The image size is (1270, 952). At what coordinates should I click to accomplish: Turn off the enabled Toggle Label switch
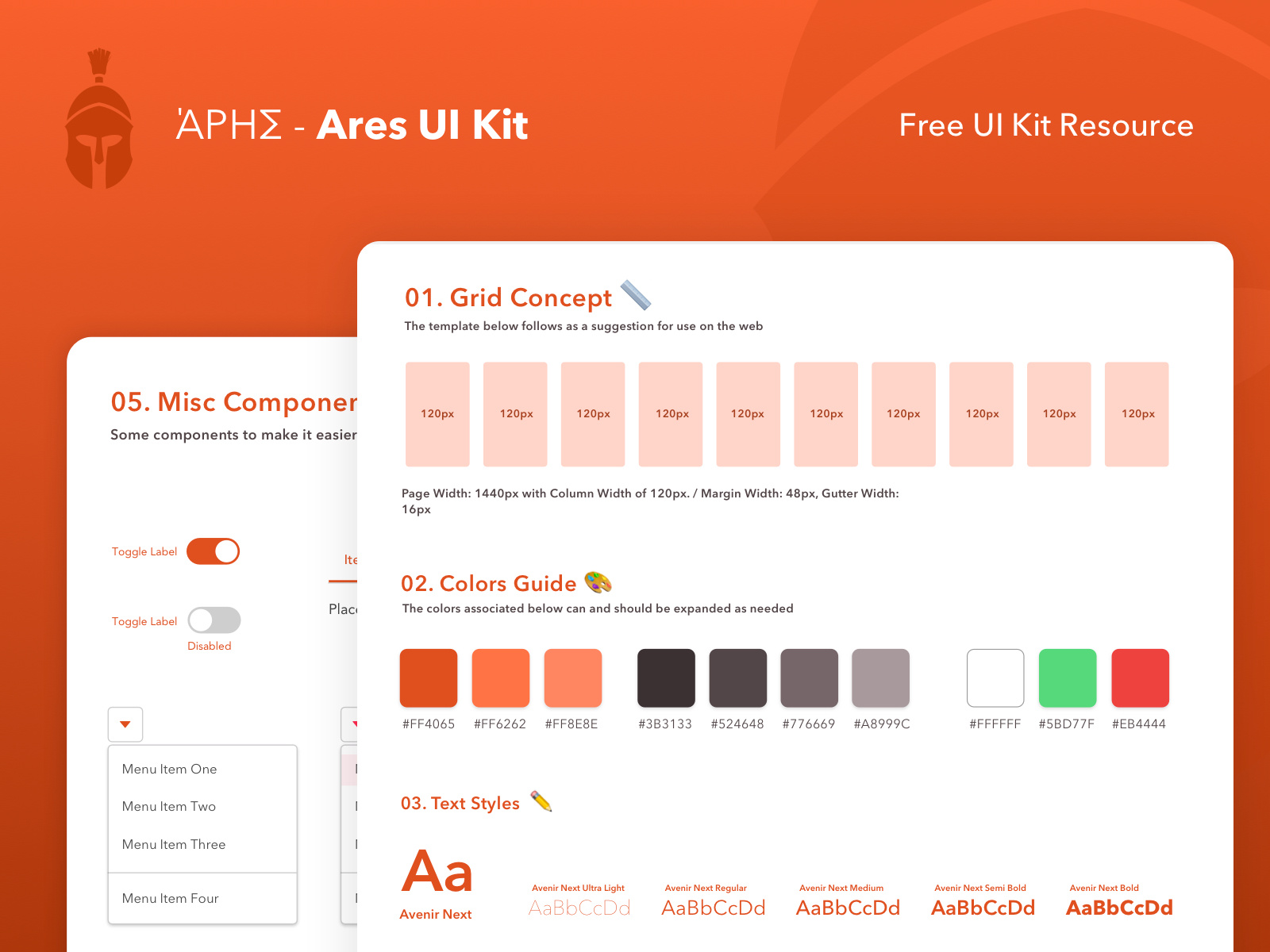(x=213, y=551)
